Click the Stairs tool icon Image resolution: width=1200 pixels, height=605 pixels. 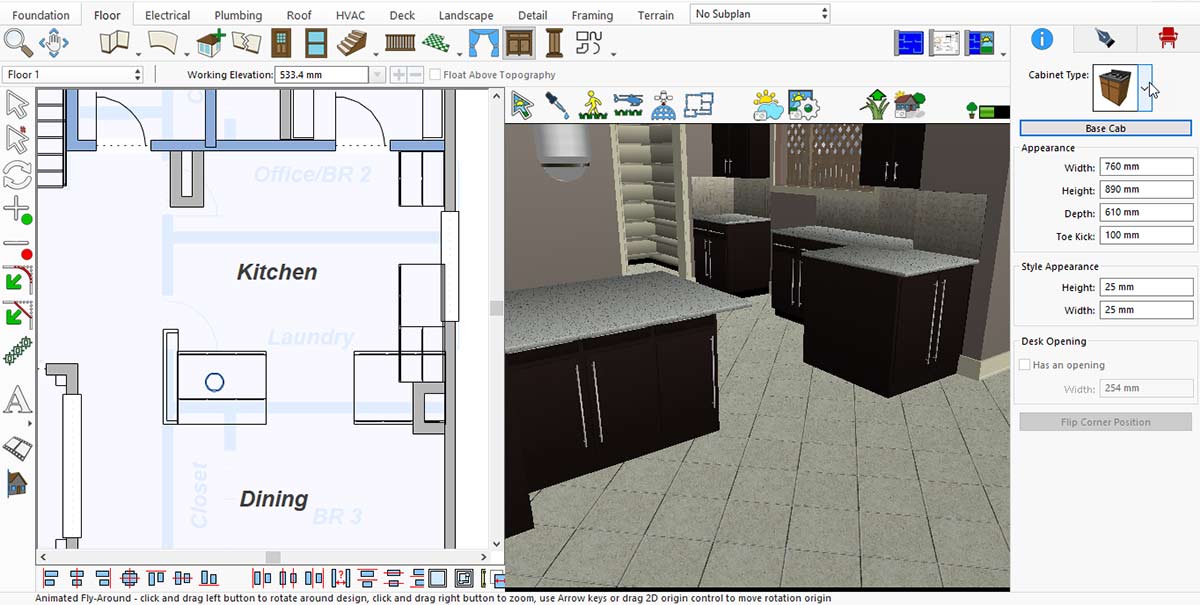tap(352, 43)
